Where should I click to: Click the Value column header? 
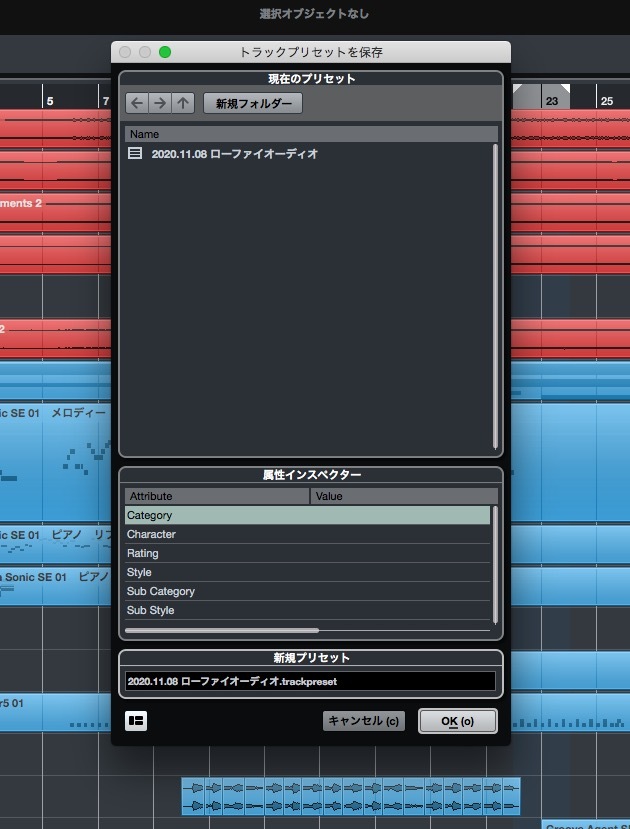(x=403, y=496)
